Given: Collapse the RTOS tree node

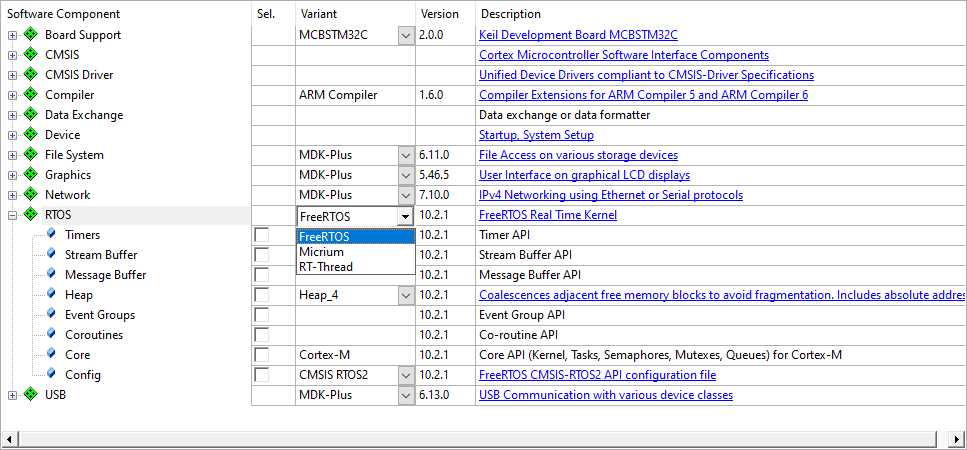Looking at the screenshot, I should pos(12,215).
